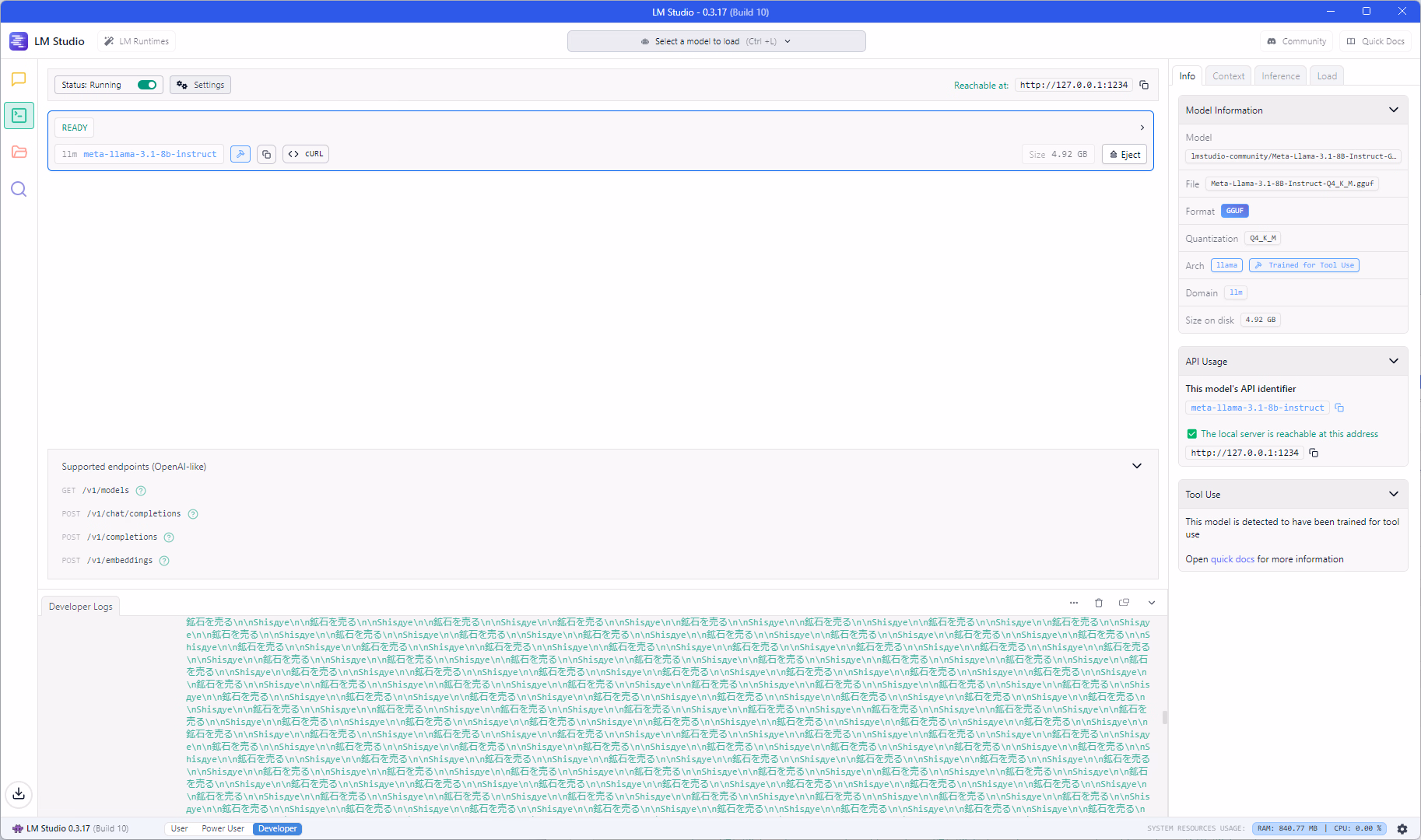Image resolution: width=1421 pixels, height=840 pixels.
Task: Click the llama Arch badge
Action: click(1226, 265)
